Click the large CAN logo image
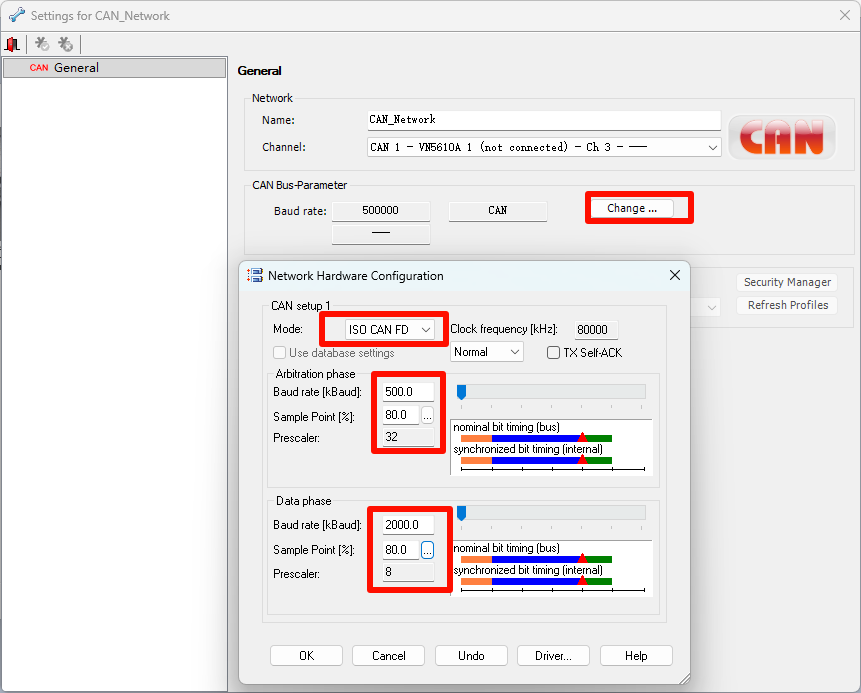861x693 pixels. (x=781, y=137)
